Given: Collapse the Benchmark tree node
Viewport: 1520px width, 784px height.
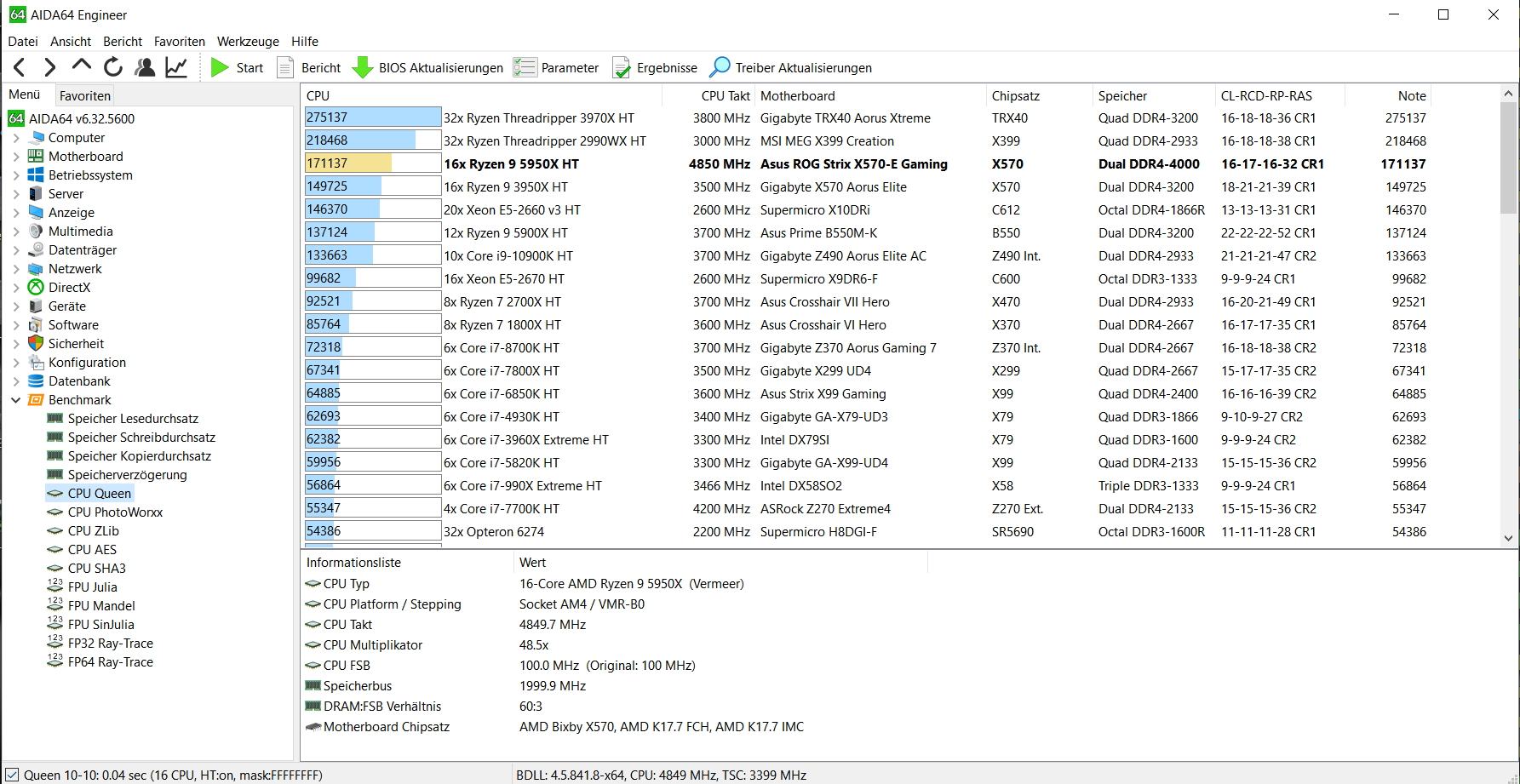Looking at the screenshot, I should click(16, 399).
